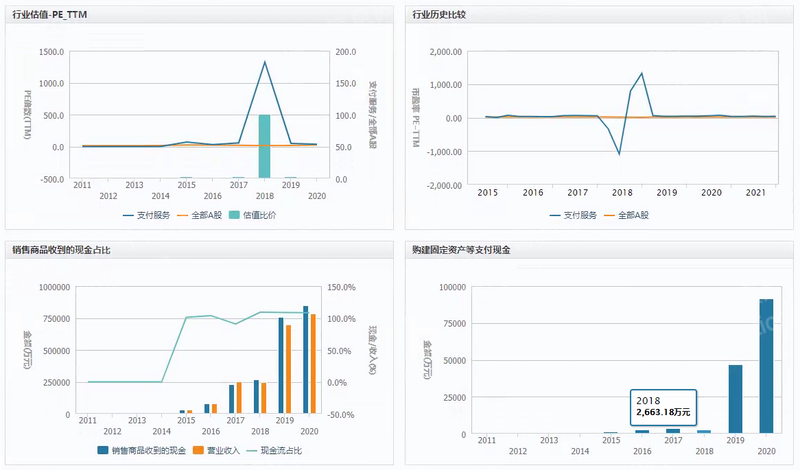Click the 2018 negative trough in 行业历史比较

point(620,154)
